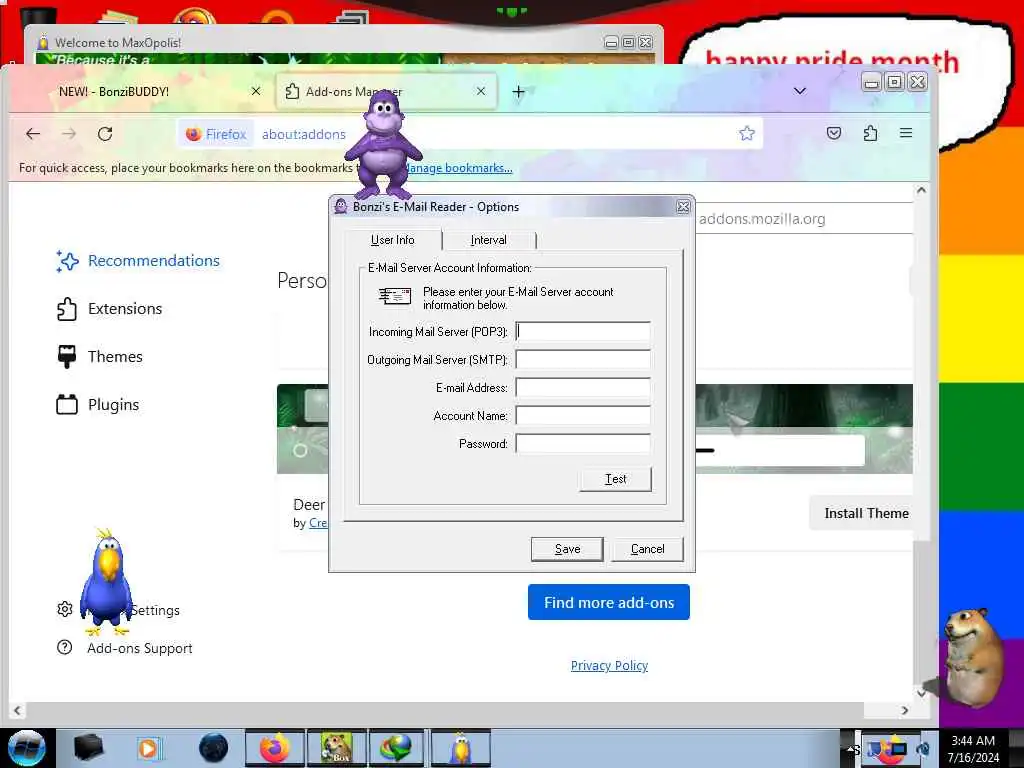Open the Firefox hamburger menu

(x=906, y=133)
